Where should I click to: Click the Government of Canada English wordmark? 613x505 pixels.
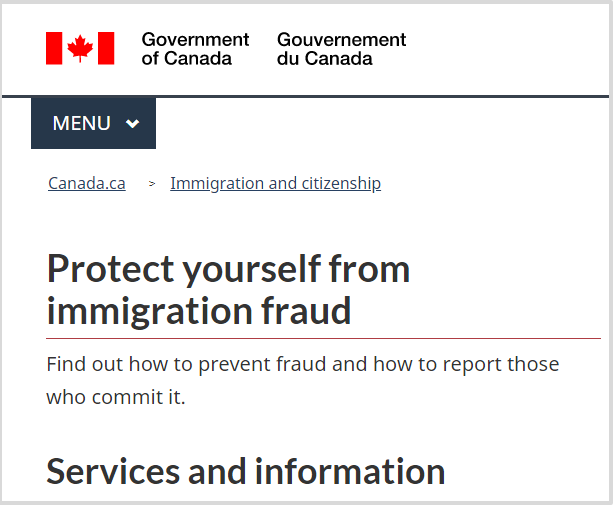coord(195,49)
